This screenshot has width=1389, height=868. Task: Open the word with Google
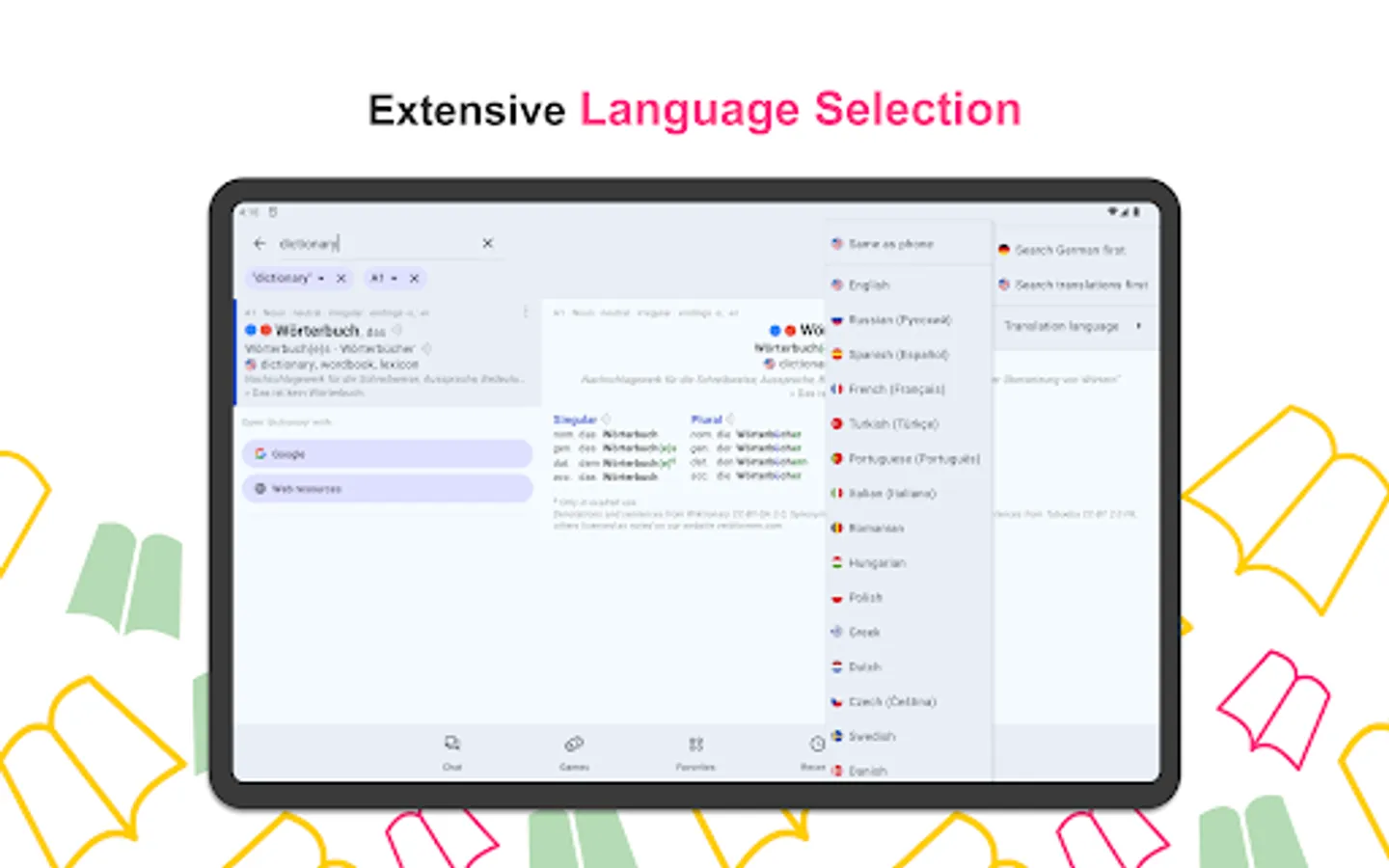386,453
